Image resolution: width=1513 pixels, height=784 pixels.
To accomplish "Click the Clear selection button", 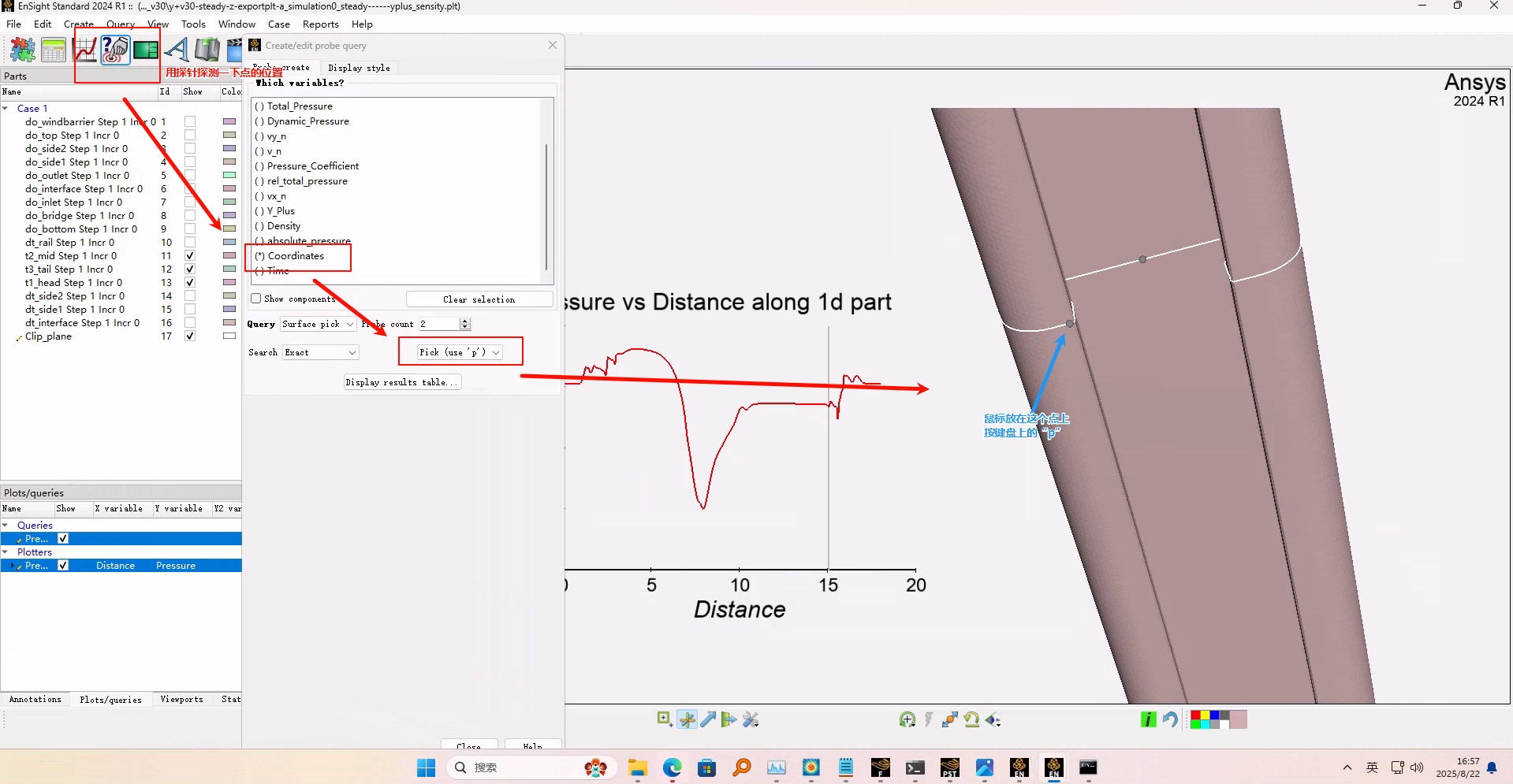I will (479, 299).
